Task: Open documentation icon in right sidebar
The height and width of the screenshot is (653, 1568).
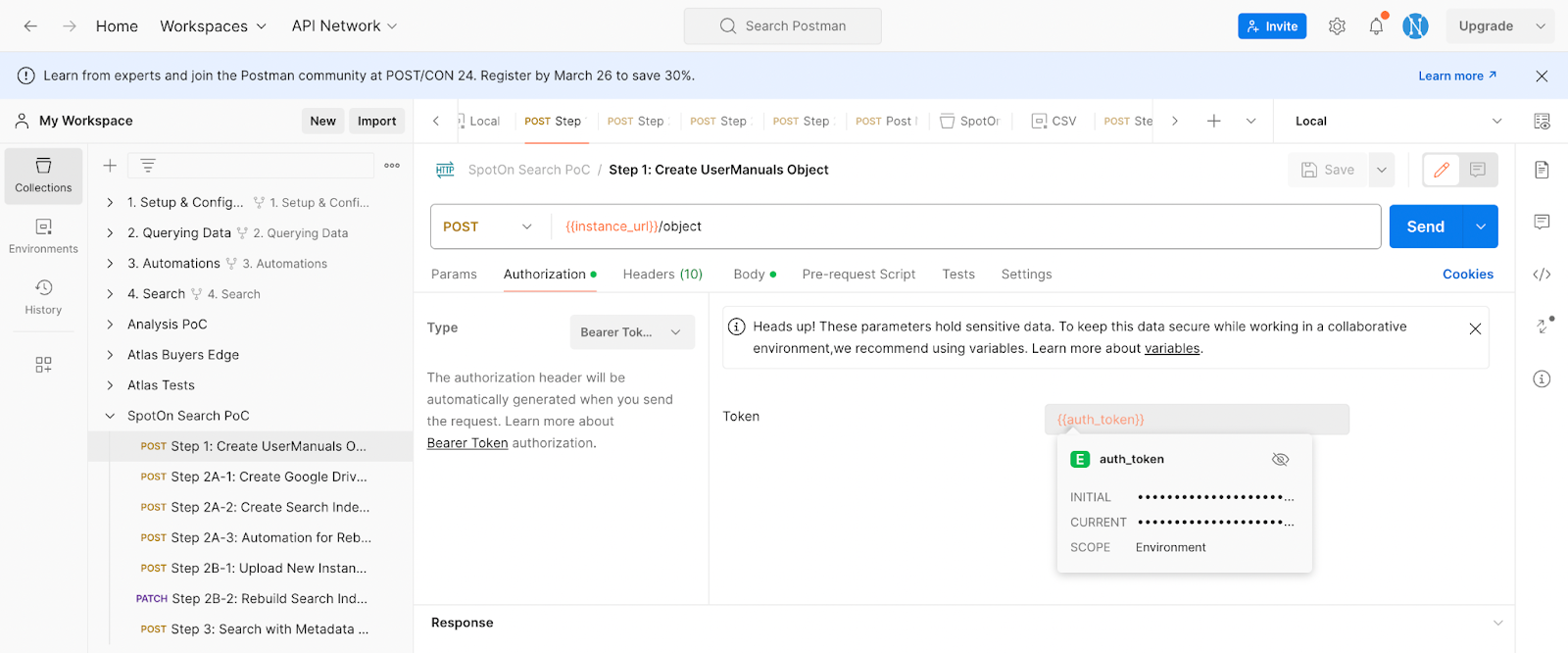Action: 1542,170
